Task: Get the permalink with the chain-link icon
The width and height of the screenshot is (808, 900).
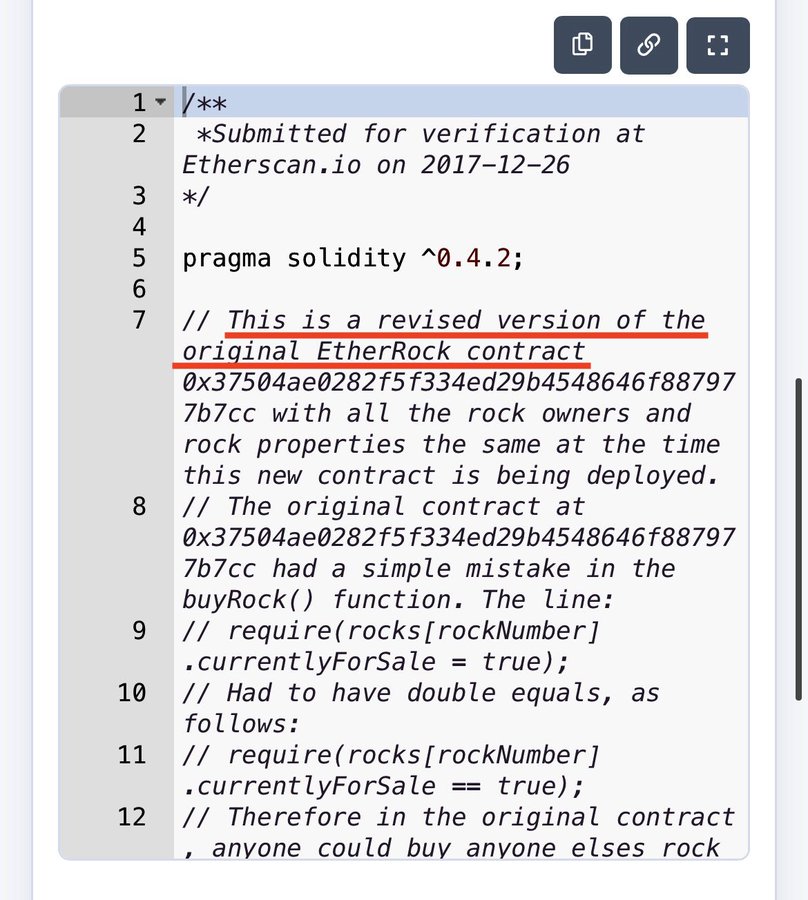Action: click(x=649, y=45)
